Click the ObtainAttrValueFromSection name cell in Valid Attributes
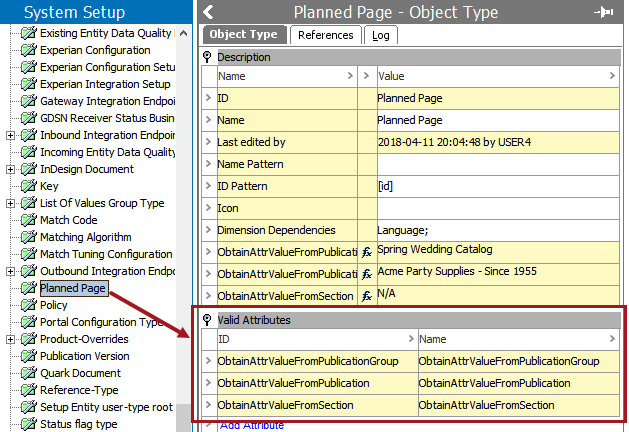The image size is (629, 432). coord(519,405)
